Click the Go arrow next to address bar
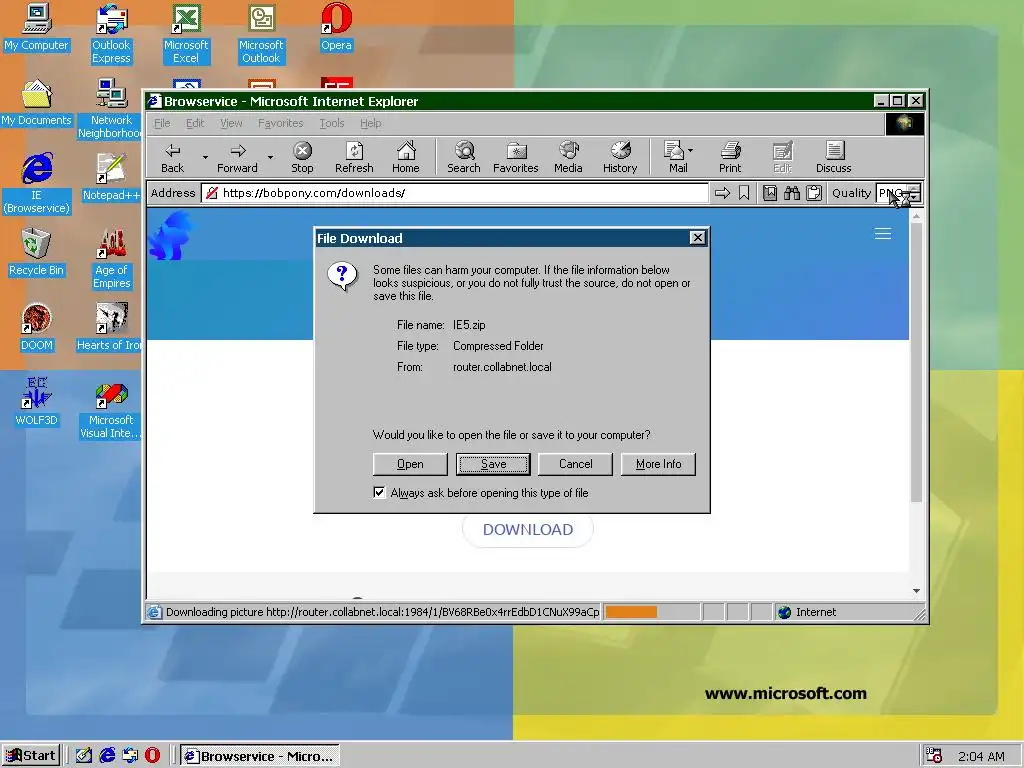 point(722,193)
